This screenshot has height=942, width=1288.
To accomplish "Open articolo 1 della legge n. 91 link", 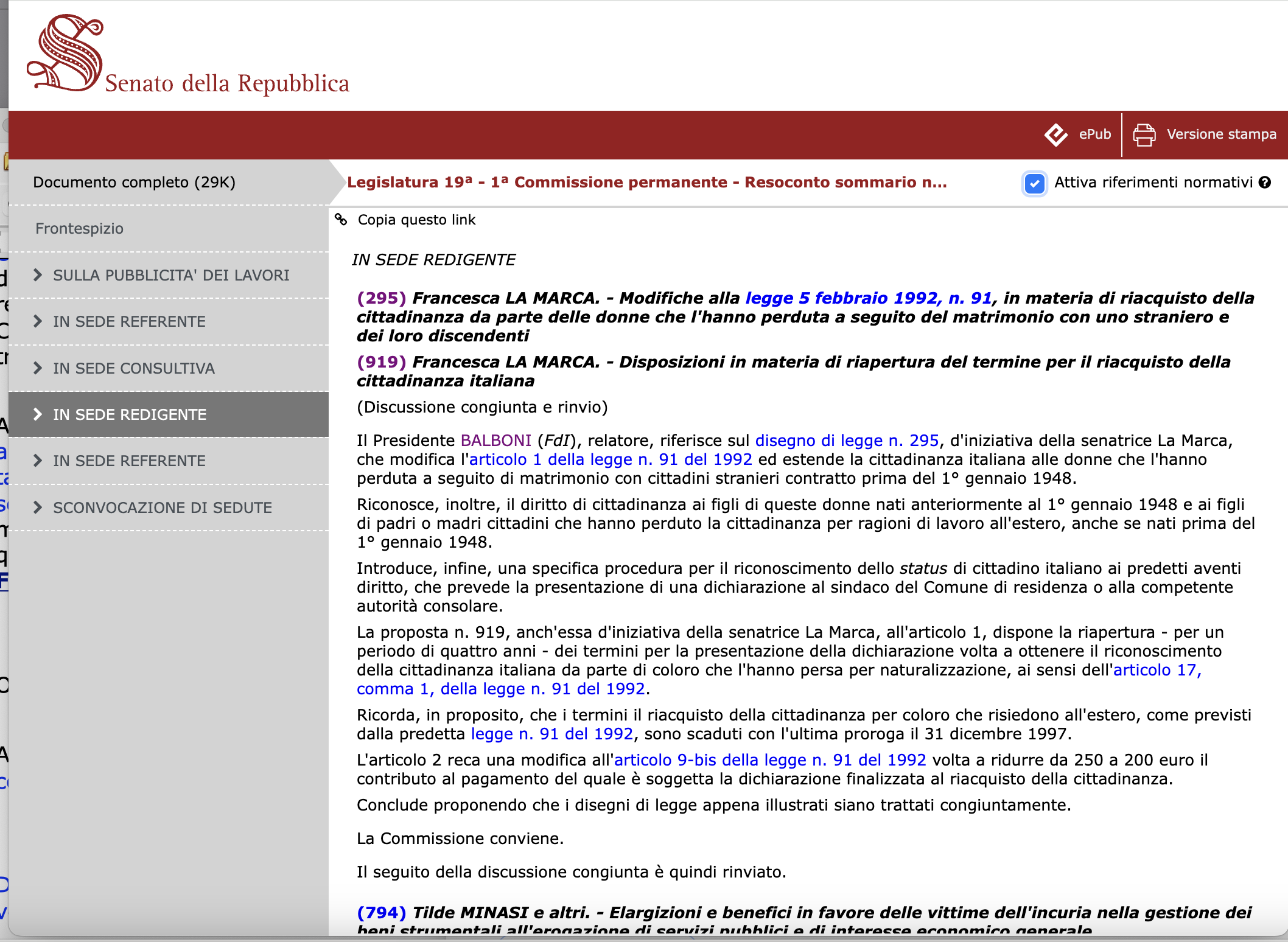I will (611, 459).
